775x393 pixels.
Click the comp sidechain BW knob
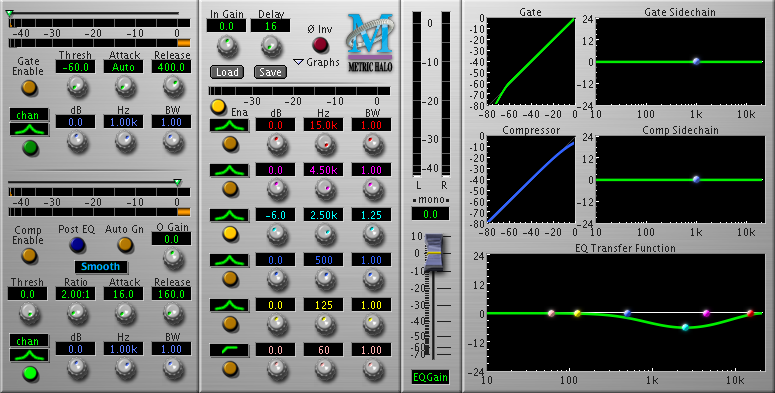coord(173,368)
